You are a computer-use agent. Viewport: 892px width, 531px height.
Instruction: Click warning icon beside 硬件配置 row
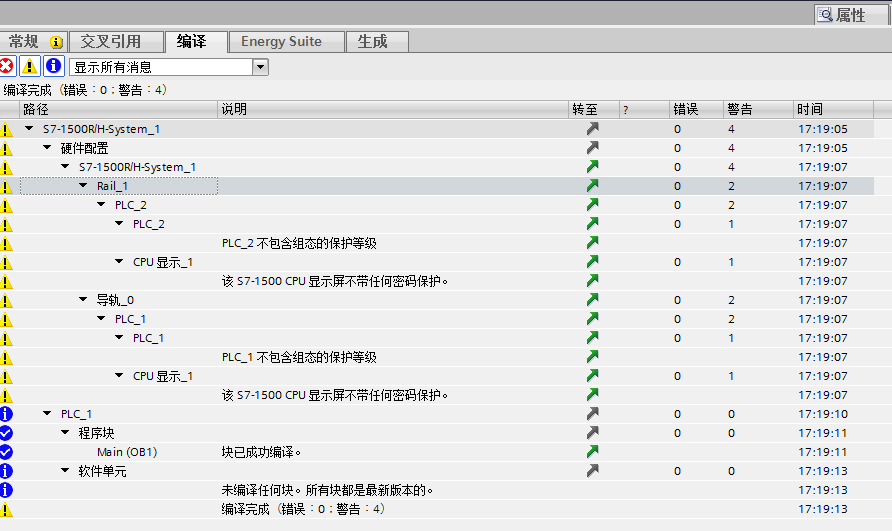[x=6, y=149]
